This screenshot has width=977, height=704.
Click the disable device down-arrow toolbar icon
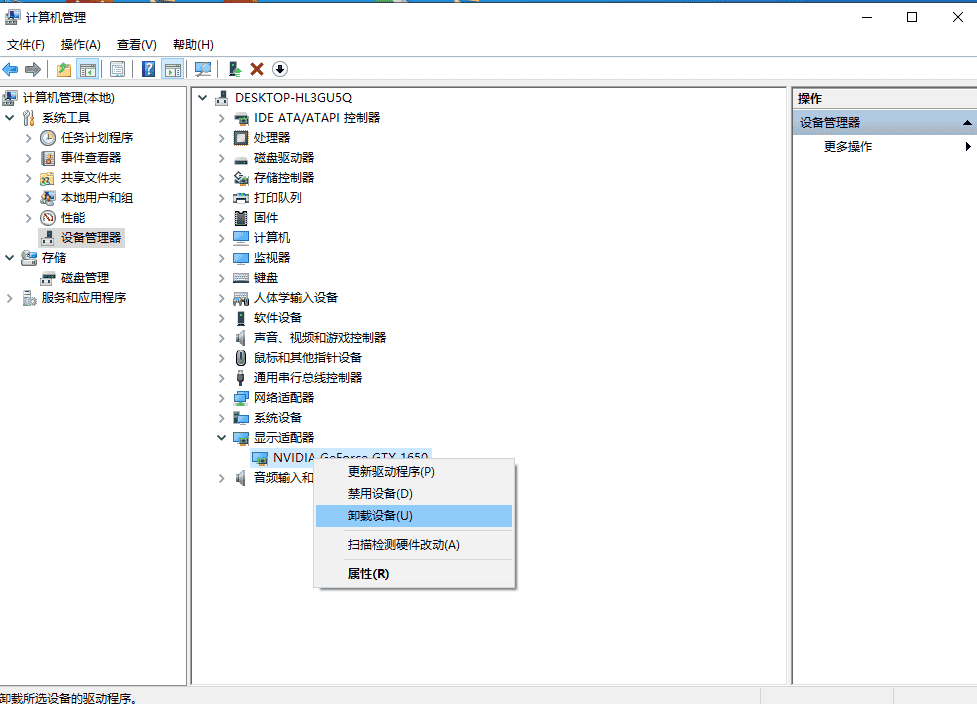[x=280, y=69]
